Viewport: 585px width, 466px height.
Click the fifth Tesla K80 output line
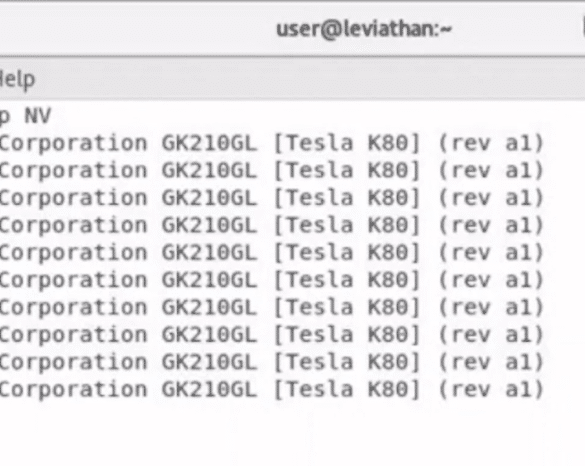(271, 253)
